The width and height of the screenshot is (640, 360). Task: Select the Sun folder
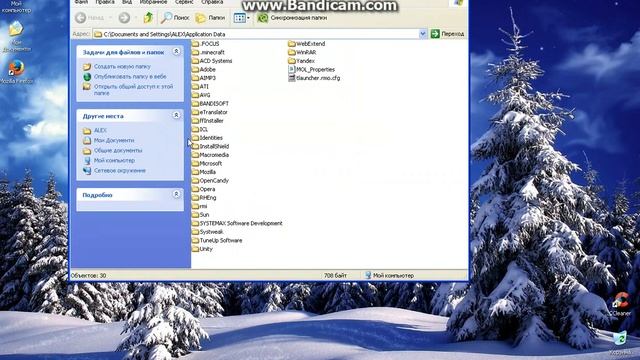pos(200,215)
